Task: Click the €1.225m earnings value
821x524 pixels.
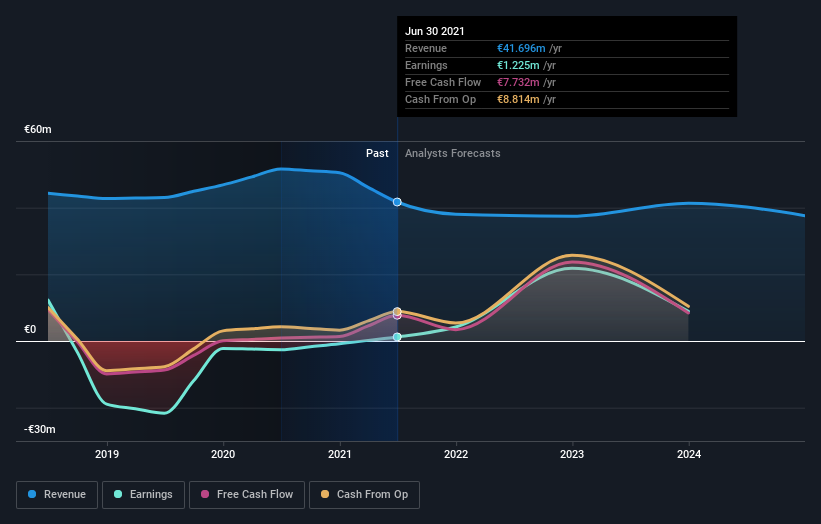Action: [x=518, y=65]
